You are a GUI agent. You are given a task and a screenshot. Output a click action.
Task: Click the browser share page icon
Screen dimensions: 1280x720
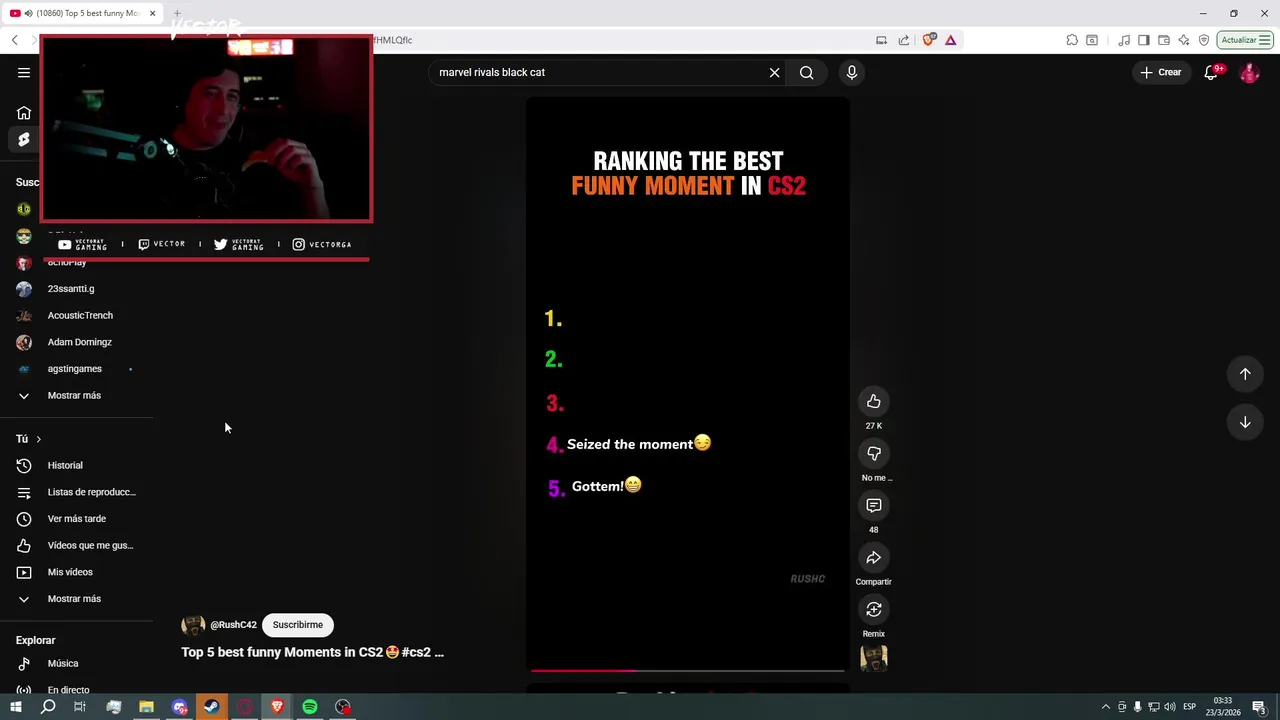904,40
